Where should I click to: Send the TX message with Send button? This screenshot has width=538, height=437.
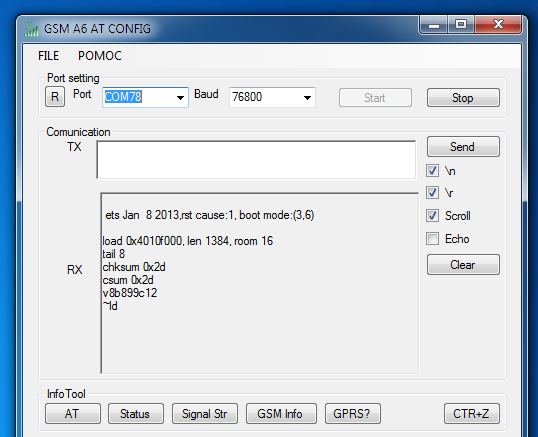[x=463, y=147]
